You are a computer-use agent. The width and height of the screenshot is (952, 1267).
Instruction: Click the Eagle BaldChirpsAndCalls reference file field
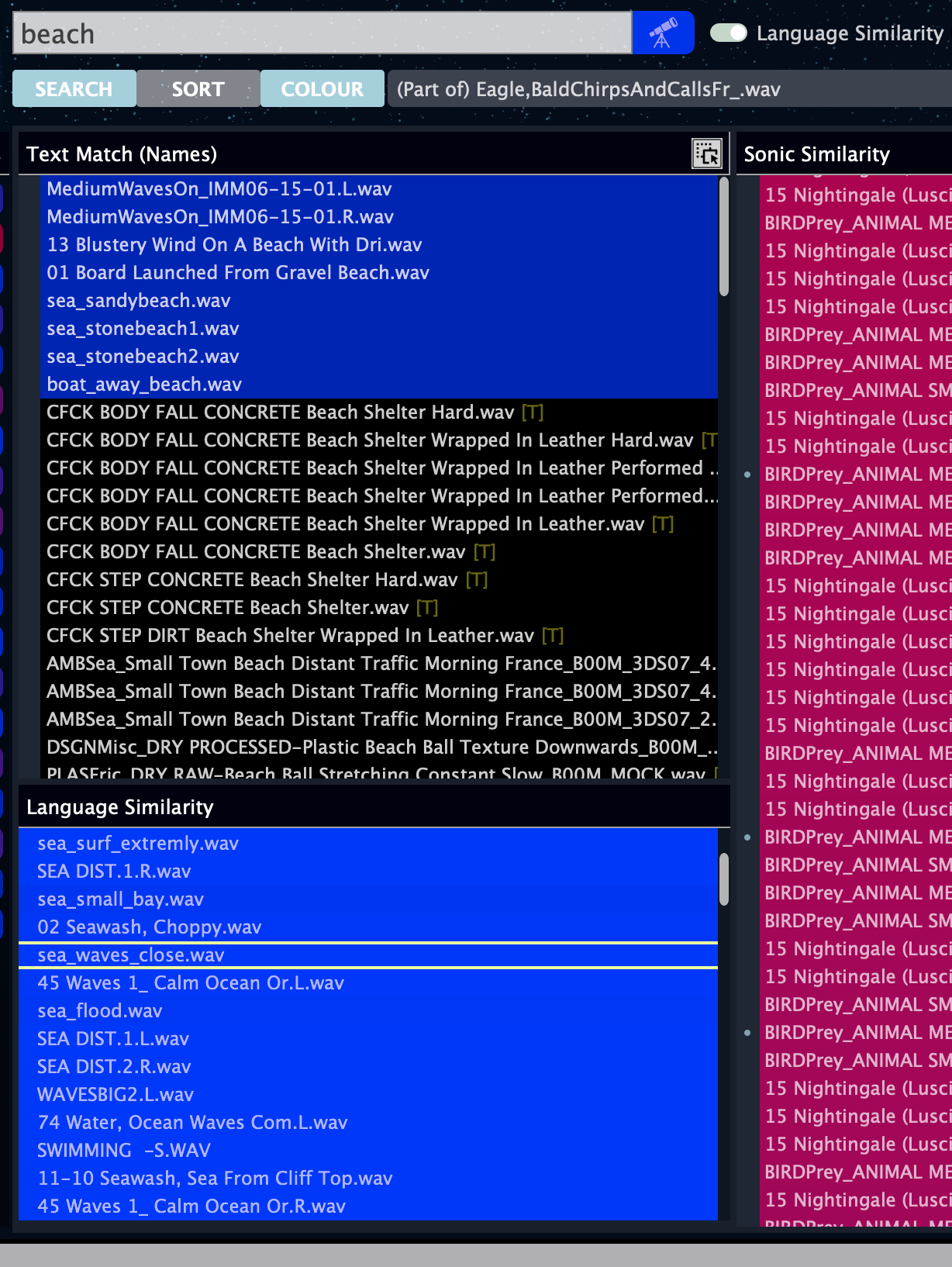coord(667,89)
